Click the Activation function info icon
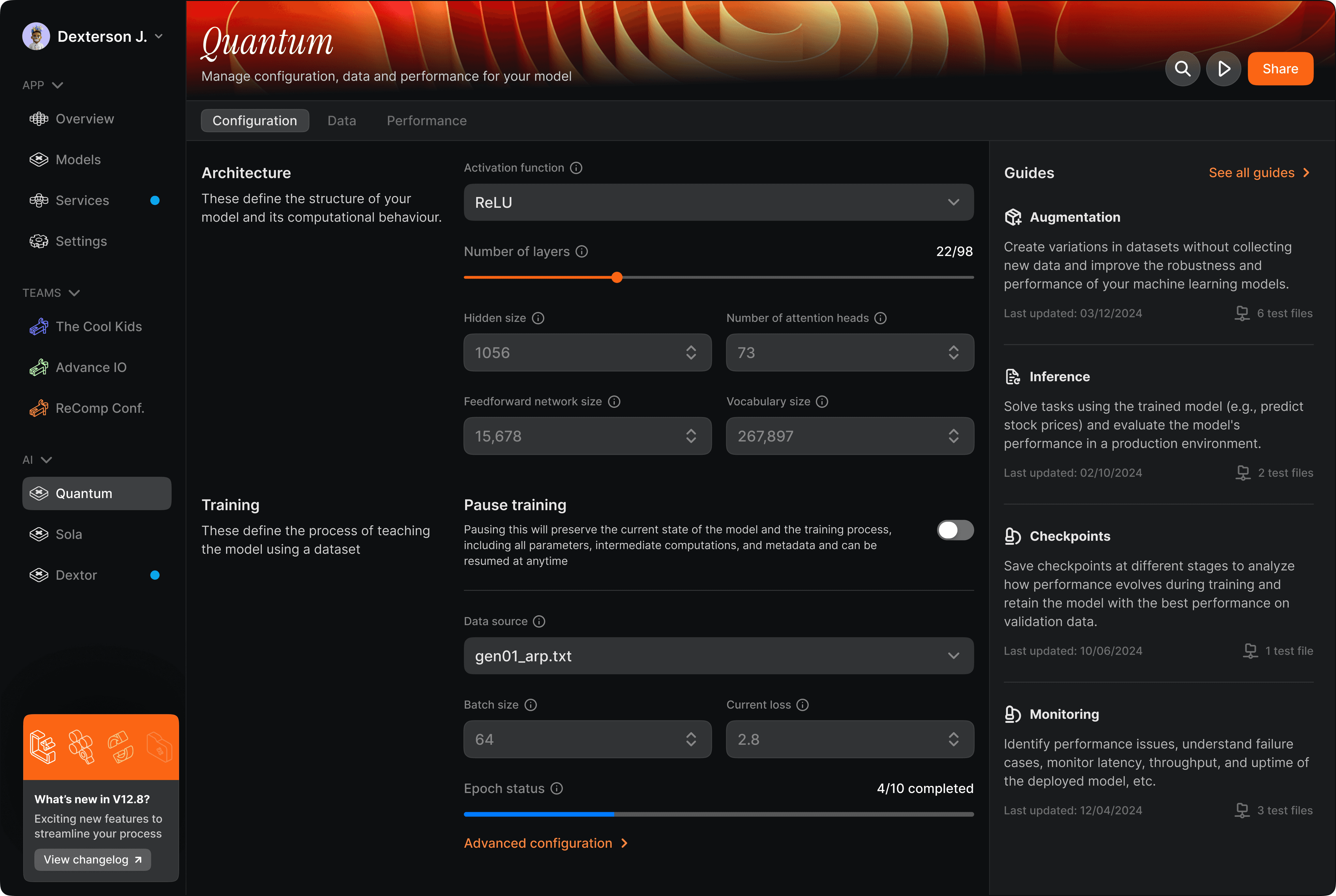Viewport: 1336px width, 896px height. pyautogui.click(x=576, y=168)
